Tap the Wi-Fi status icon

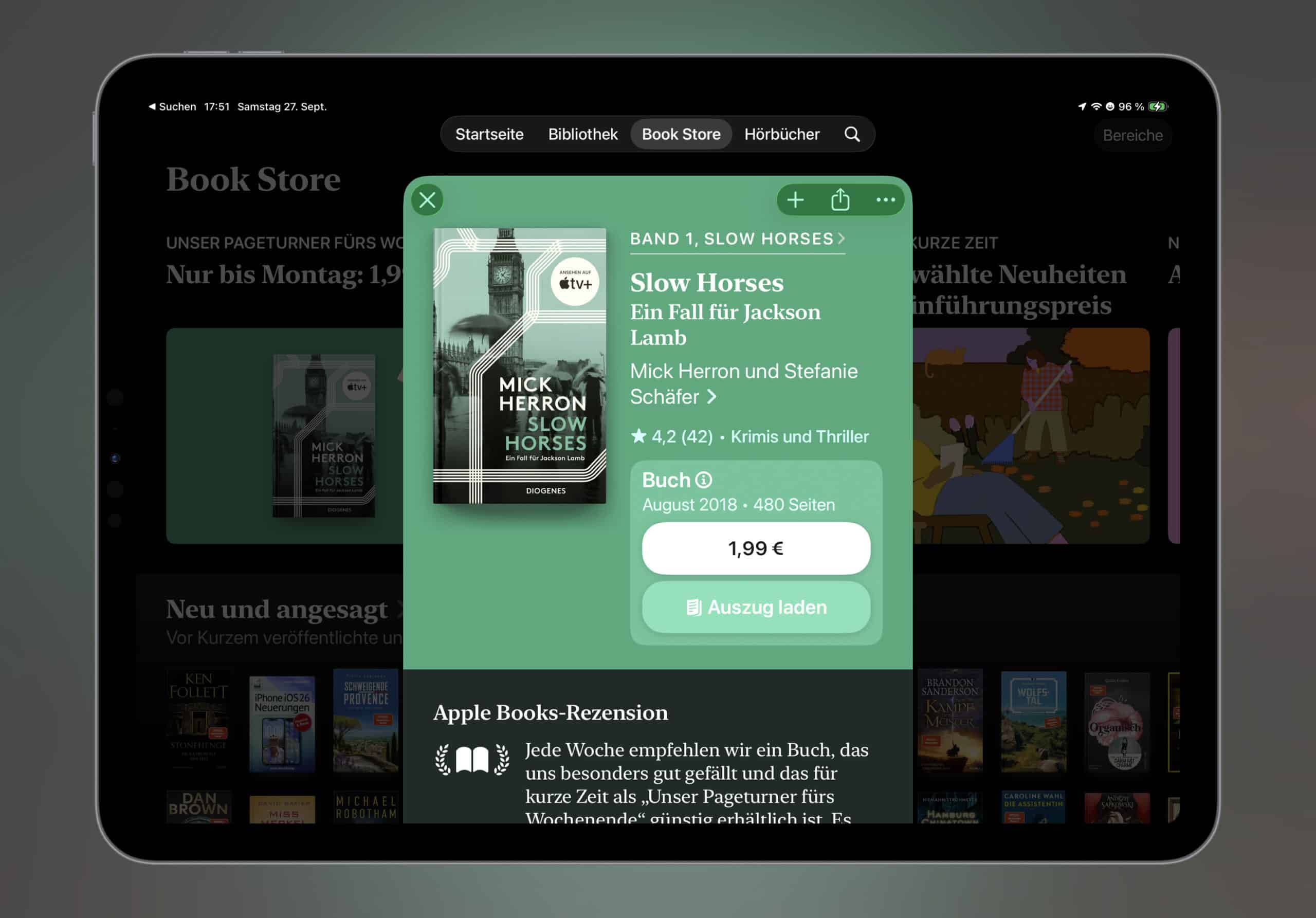click(1096, 106)
